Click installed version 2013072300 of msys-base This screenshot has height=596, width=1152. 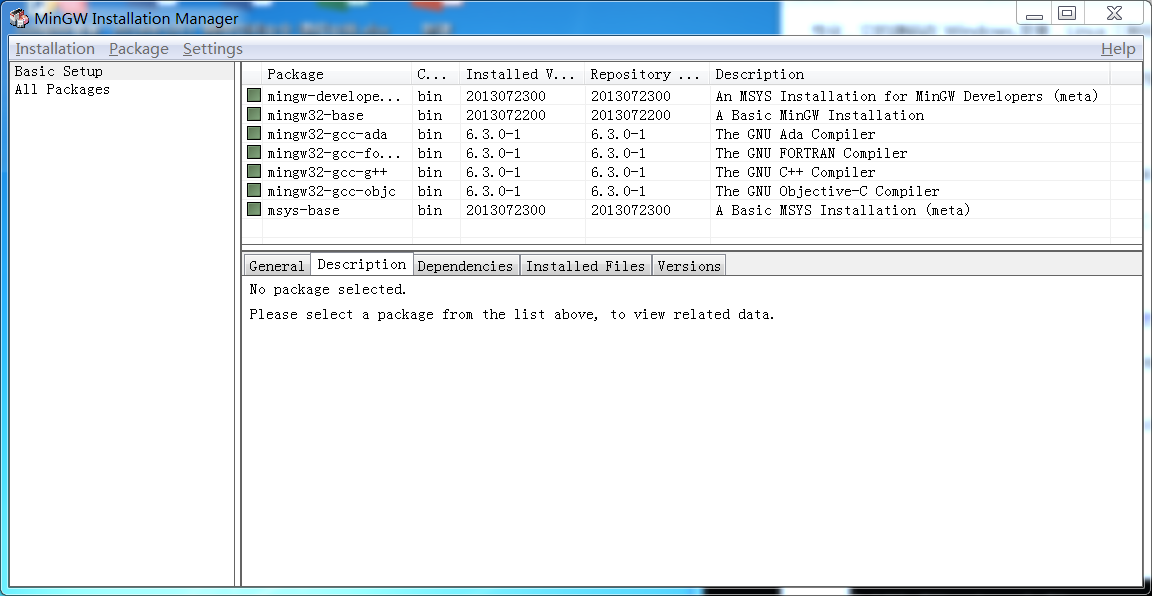tap(505, 211)
